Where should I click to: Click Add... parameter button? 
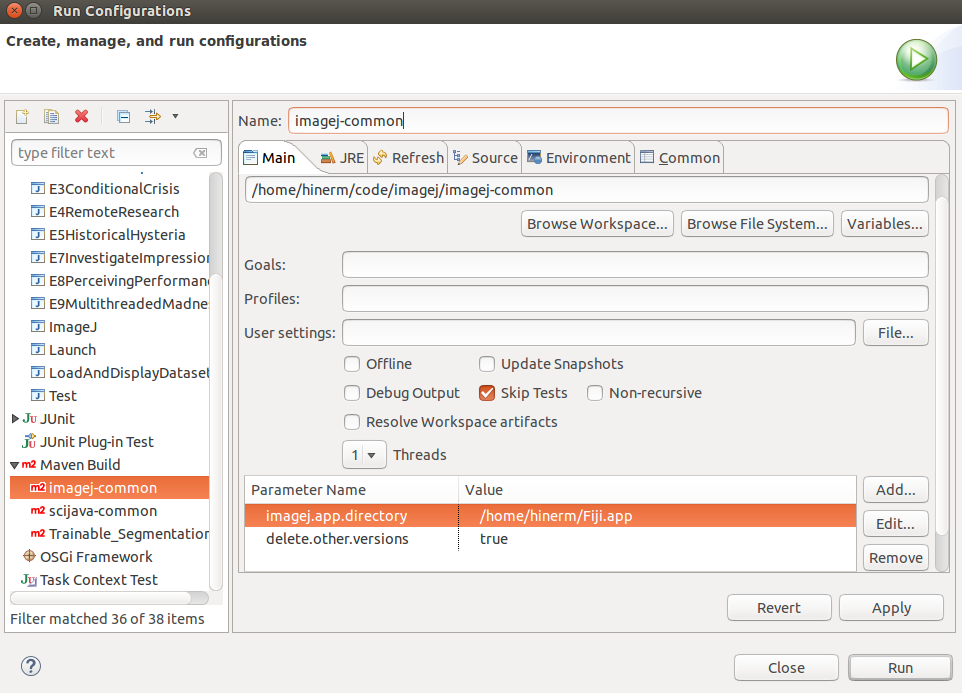coord(896,490)
